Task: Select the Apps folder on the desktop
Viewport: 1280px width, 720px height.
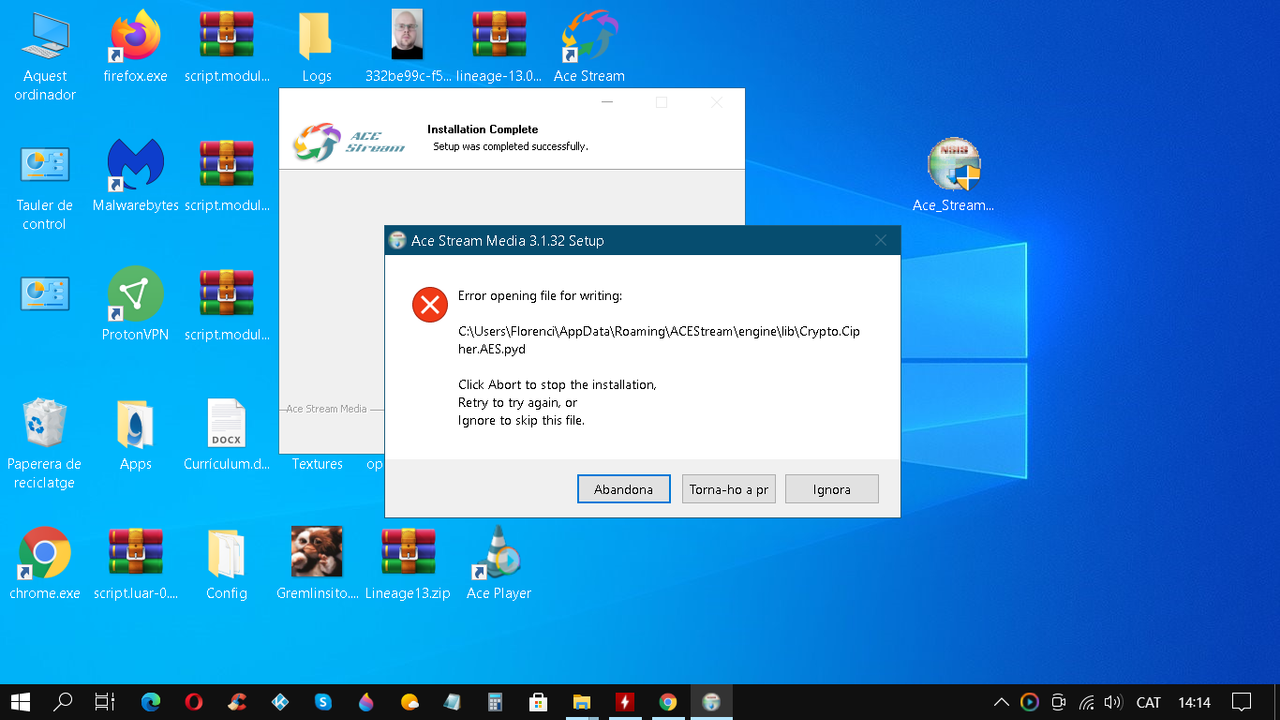Action: (135, 435)
